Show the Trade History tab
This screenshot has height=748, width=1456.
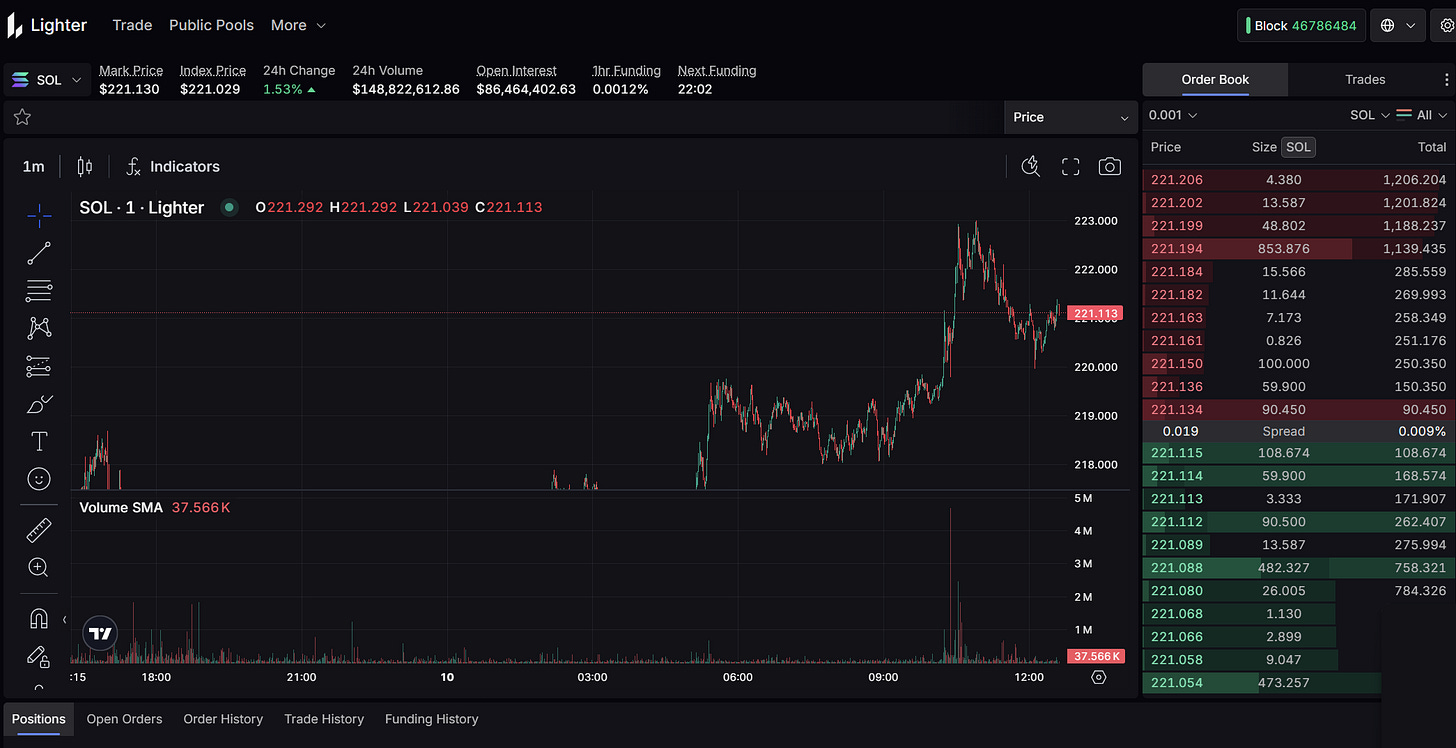(x=324, y=719)
